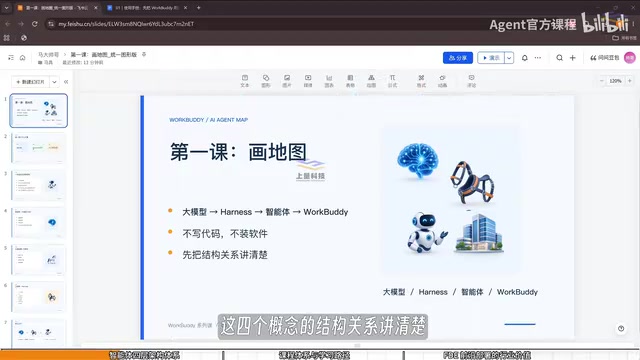Go back in the browser
This screenshot has width=640, height=360.
8,24
